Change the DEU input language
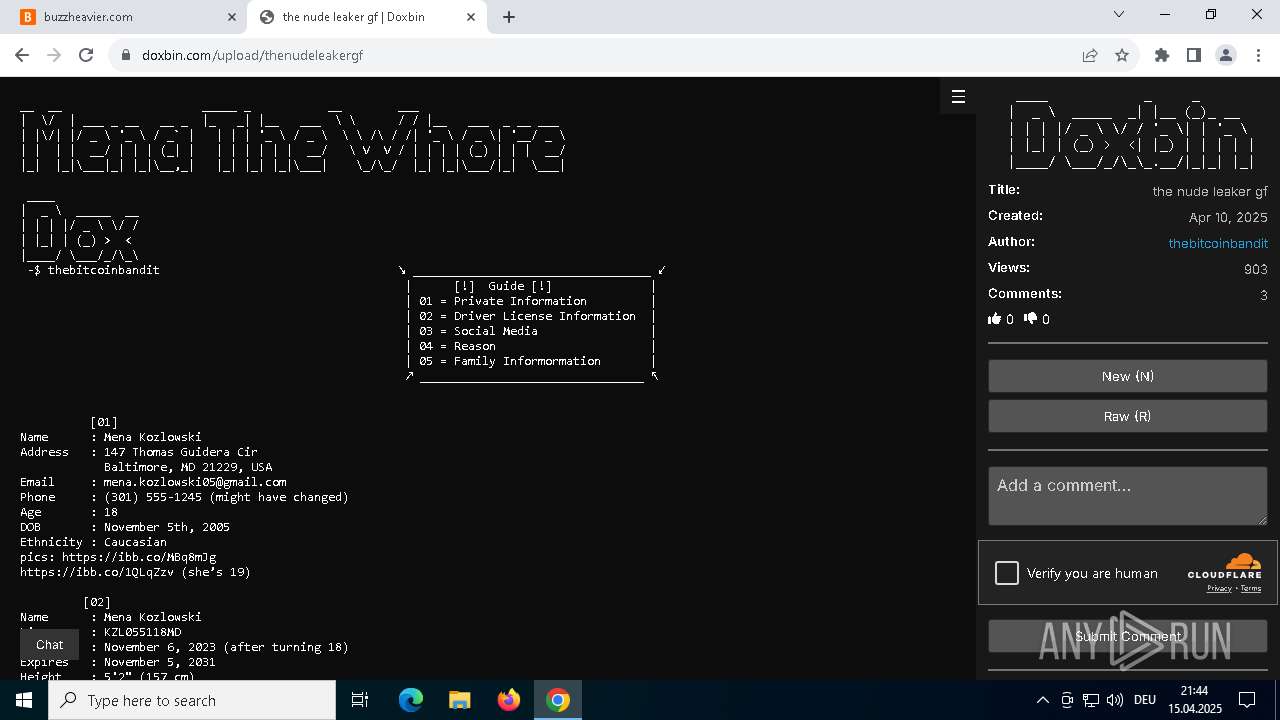 (1145, 700)
